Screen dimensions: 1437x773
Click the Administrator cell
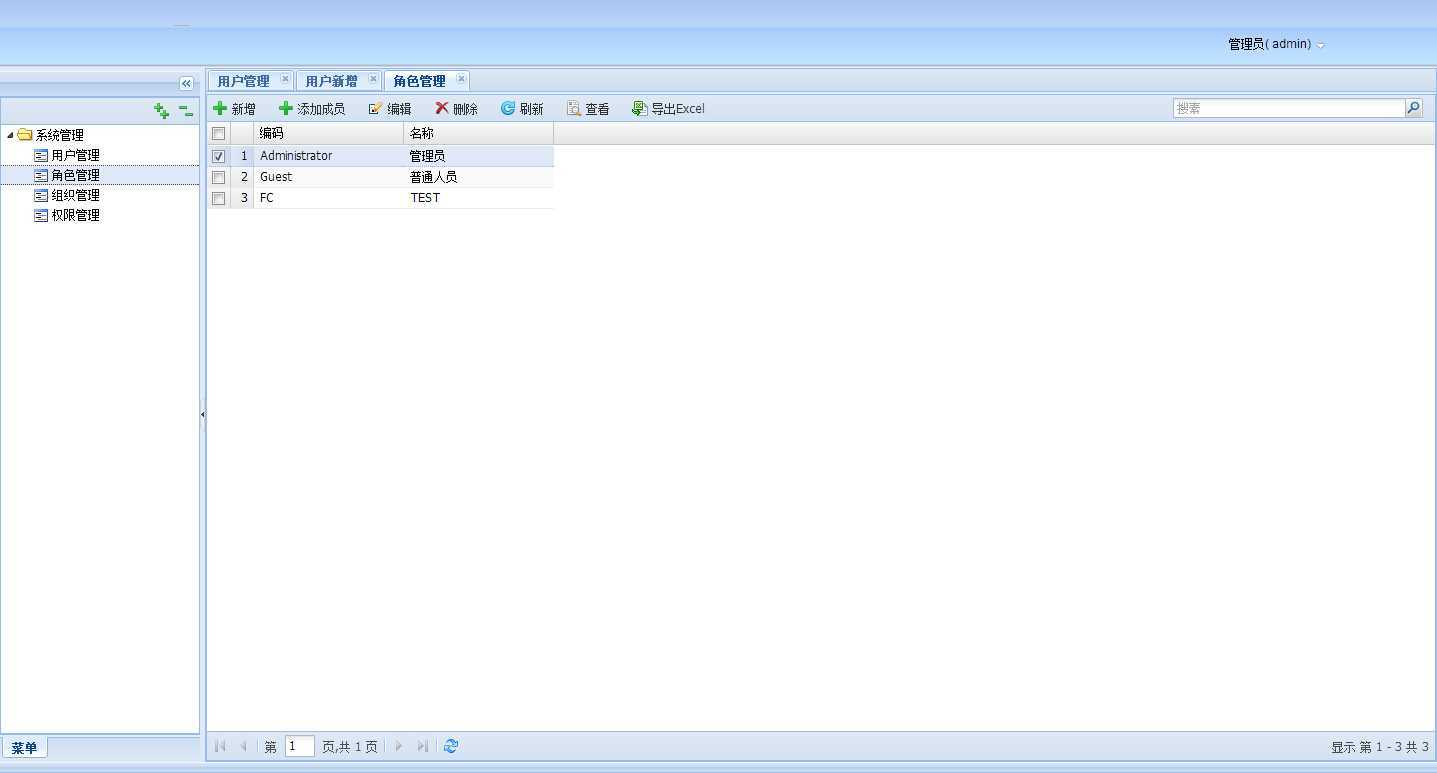click(329, 156)
